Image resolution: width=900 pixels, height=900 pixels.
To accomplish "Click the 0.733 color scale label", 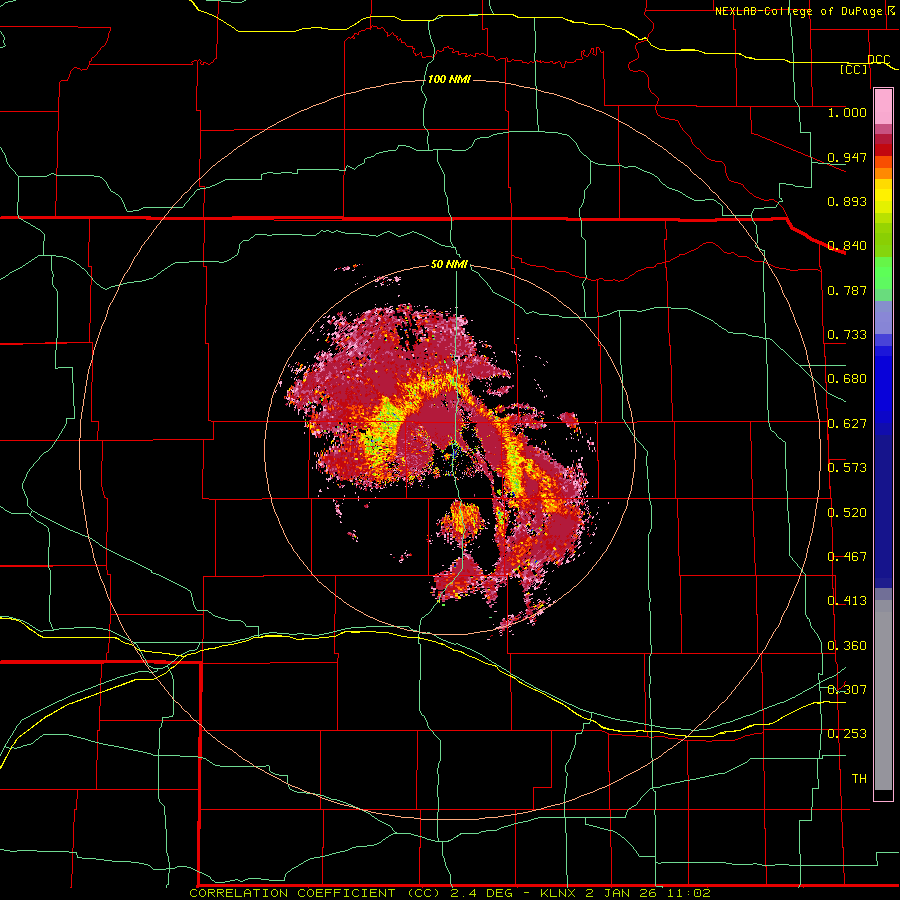I will (847, 335).
